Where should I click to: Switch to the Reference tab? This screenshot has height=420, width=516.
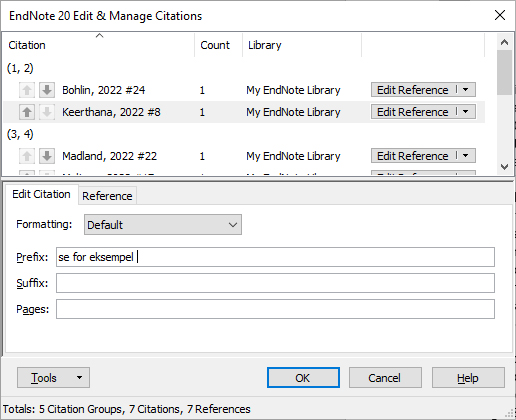pos(107,196)
